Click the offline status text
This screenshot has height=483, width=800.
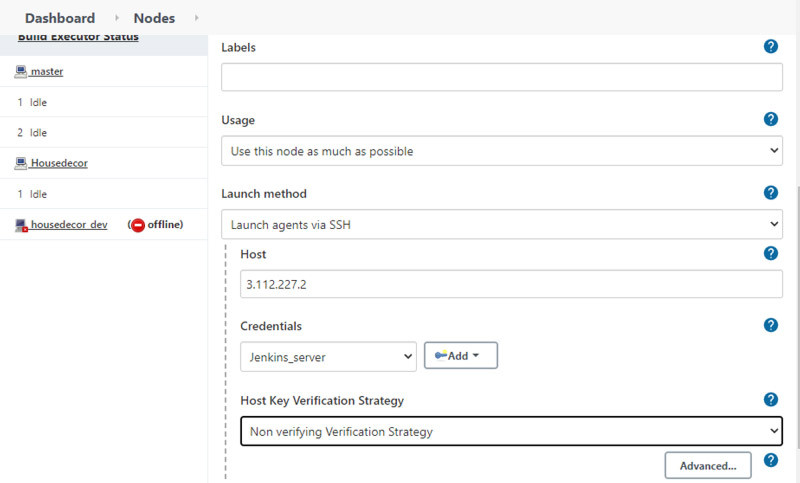[x=165, y=224]
